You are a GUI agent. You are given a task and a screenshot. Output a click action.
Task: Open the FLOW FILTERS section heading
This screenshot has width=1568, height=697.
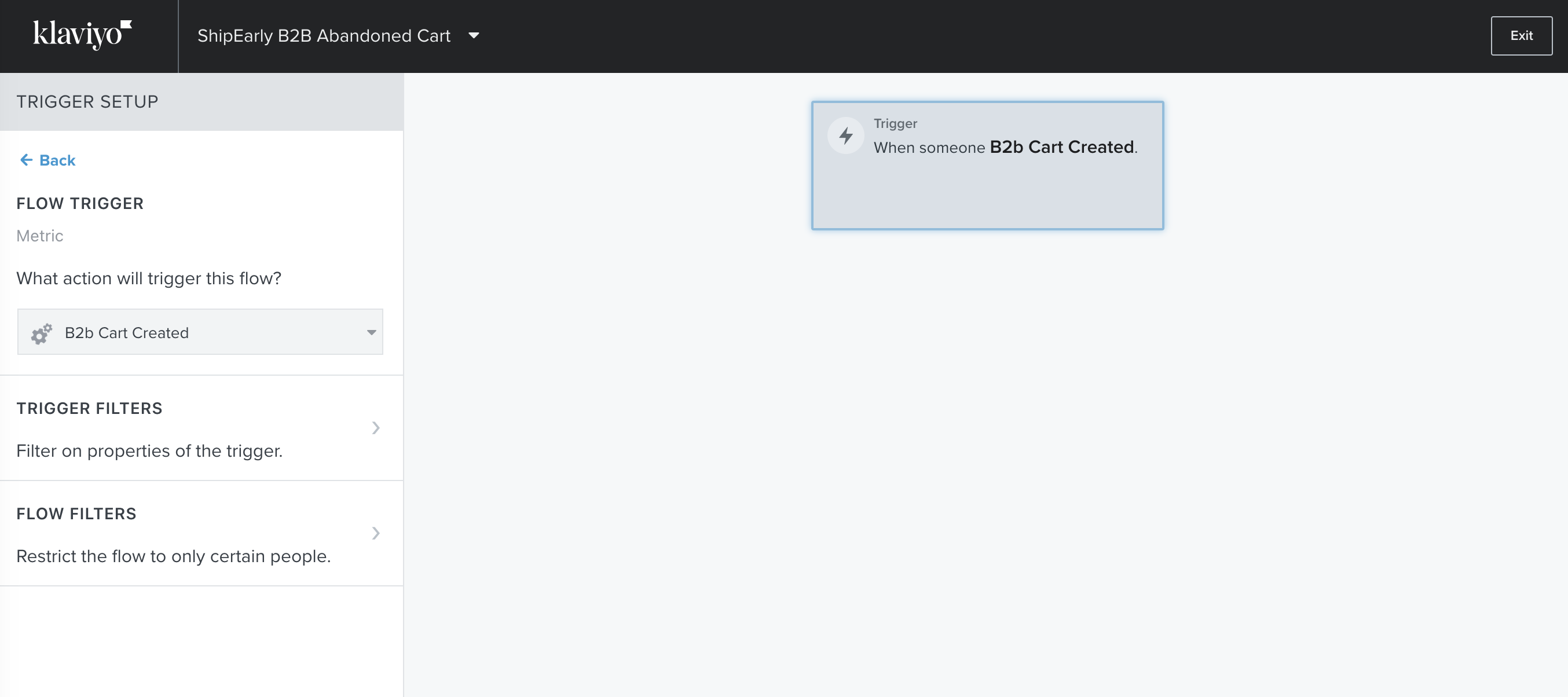(x=76, y=513)
